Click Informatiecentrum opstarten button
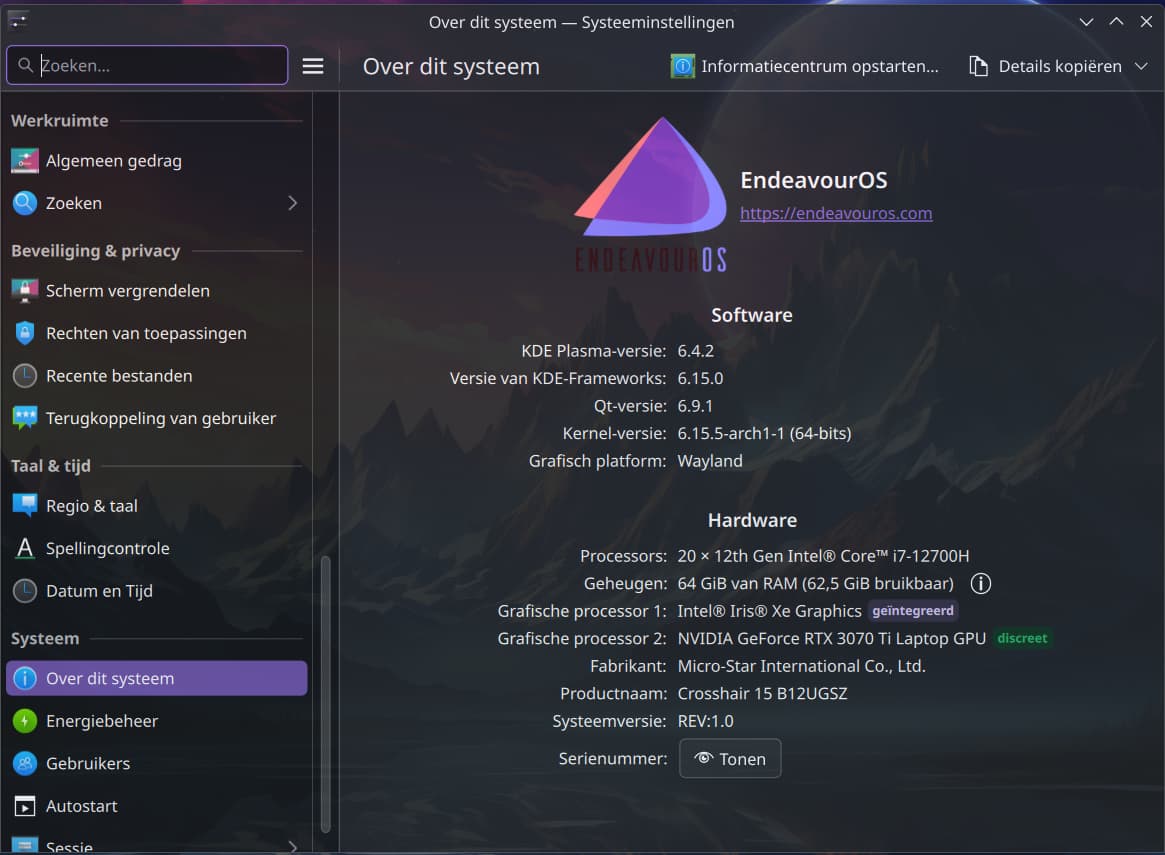 point(805,66)
